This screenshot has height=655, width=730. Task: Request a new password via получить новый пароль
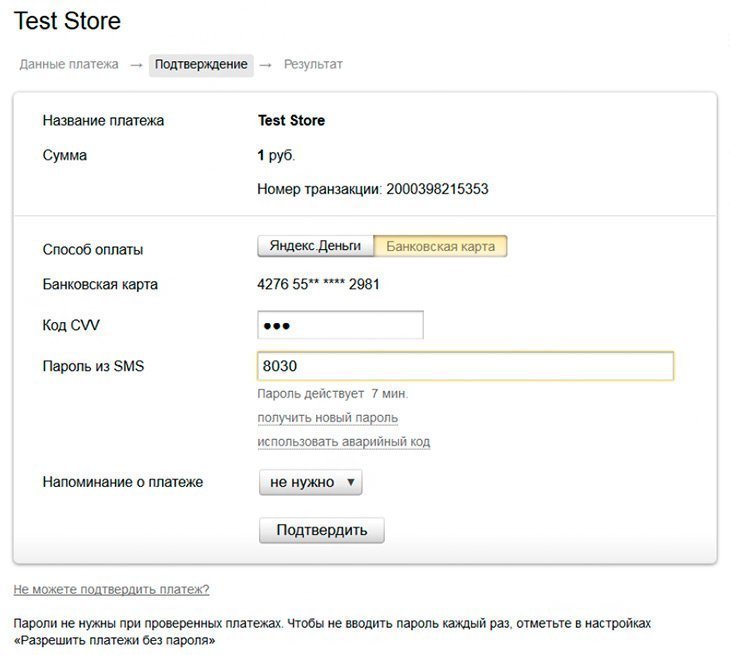pos(327,418)
